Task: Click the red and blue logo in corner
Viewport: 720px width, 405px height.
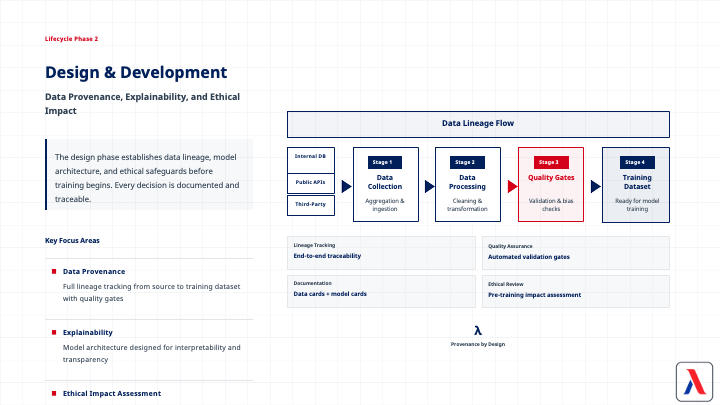Action: 692,379
